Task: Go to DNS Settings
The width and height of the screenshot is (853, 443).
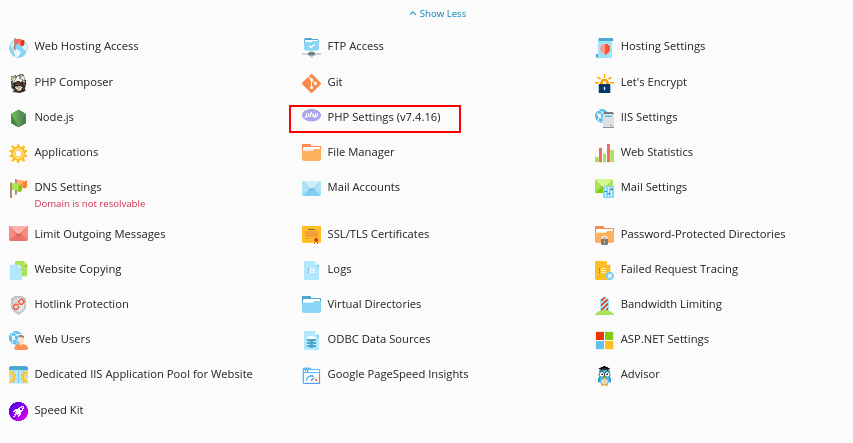Action: click(x=67, y=187)
